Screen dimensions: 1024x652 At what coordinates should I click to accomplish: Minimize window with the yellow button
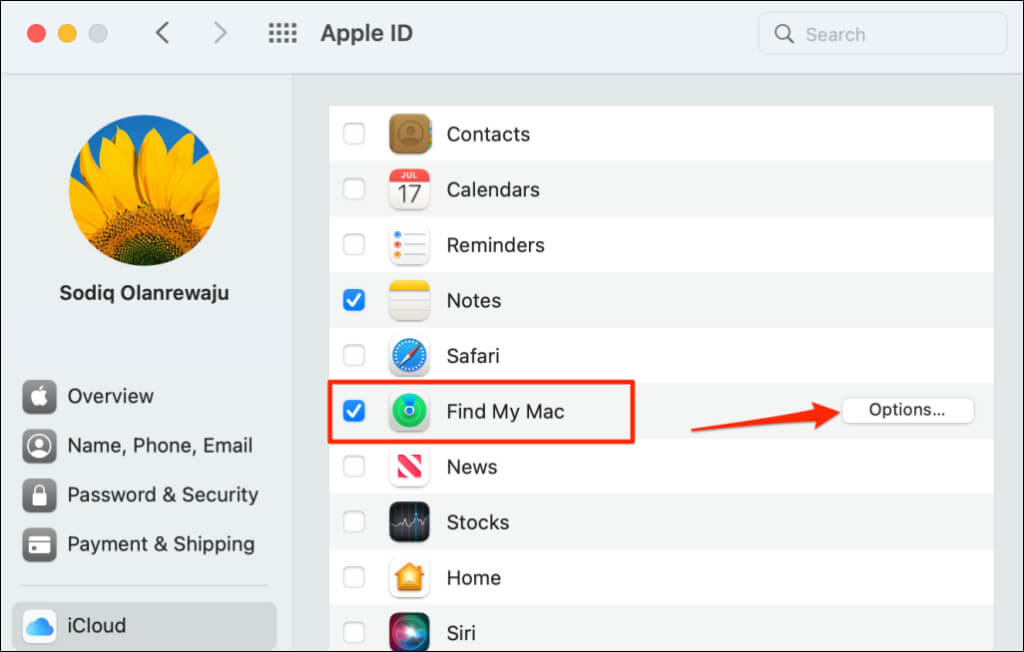(67, 33)
